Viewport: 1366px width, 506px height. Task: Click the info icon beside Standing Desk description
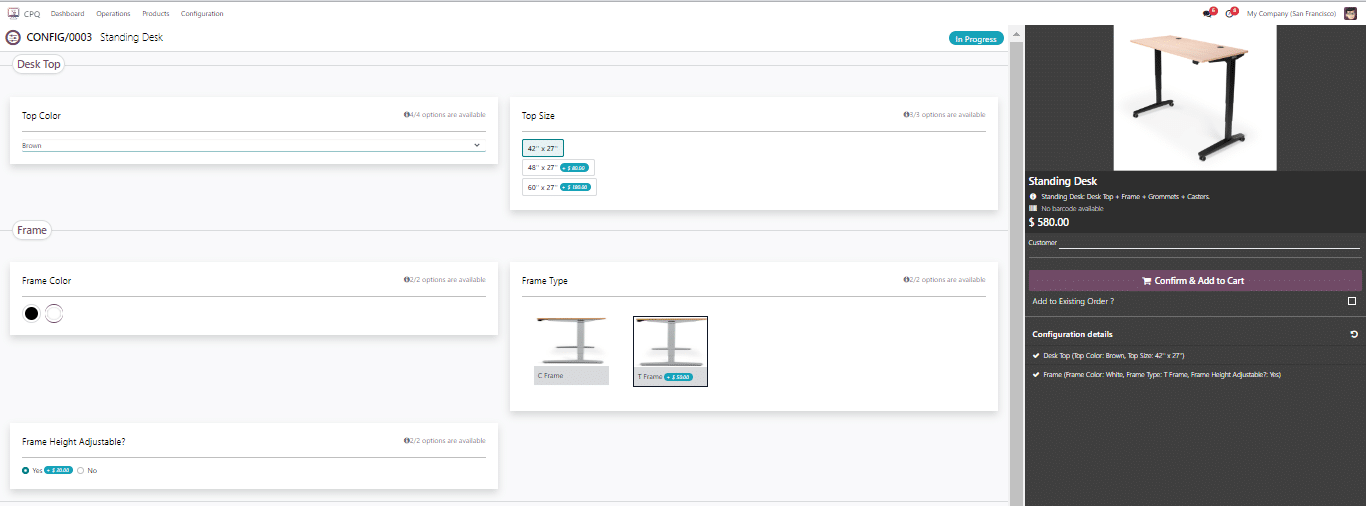click(x=1033, y=197)
